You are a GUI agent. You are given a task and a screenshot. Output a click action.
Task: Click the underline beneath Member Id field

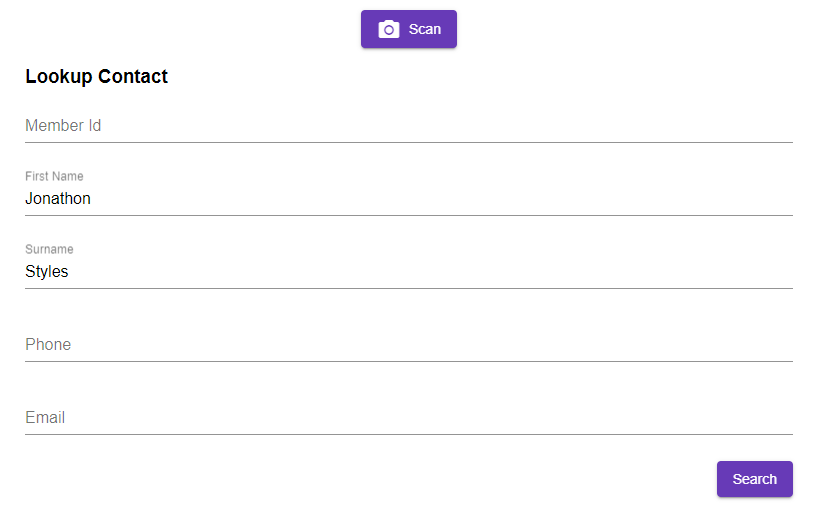click(x=409, y=142)
